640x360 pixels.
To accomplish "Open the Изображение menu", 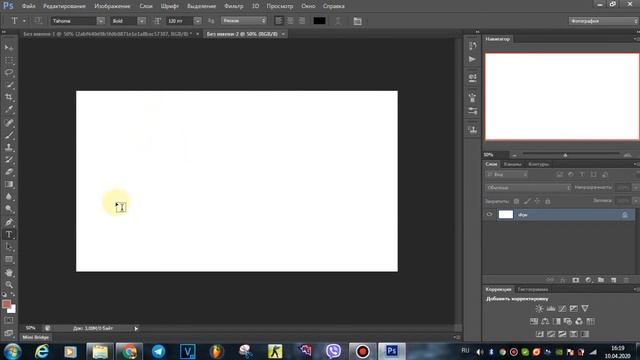I will [x=112, y=6].
